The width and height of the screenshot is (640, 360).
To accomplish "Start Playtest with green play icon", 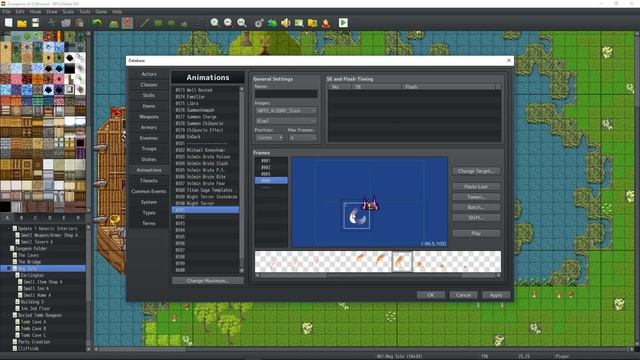I will 343,23.
